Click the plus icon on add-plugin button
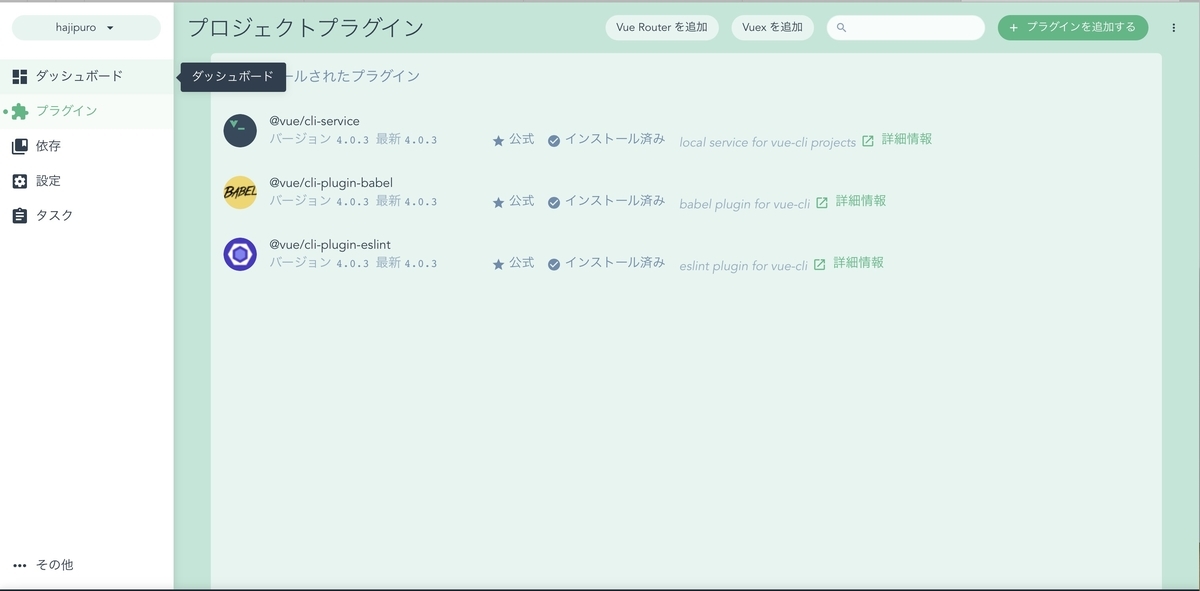 [x=1013, y=28]
